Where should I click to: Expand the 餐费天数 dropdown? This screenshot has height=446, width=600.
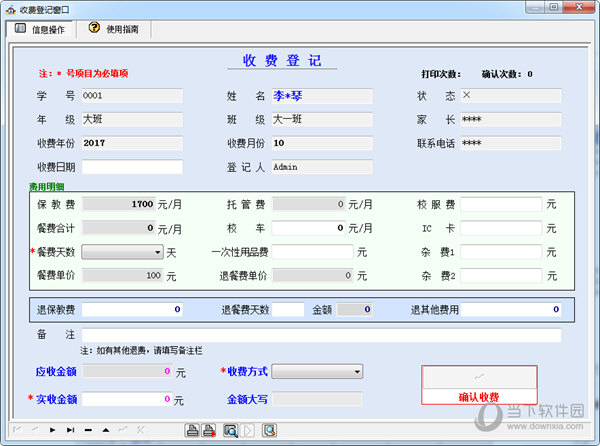pyautogui.click(x=157, y=252)
